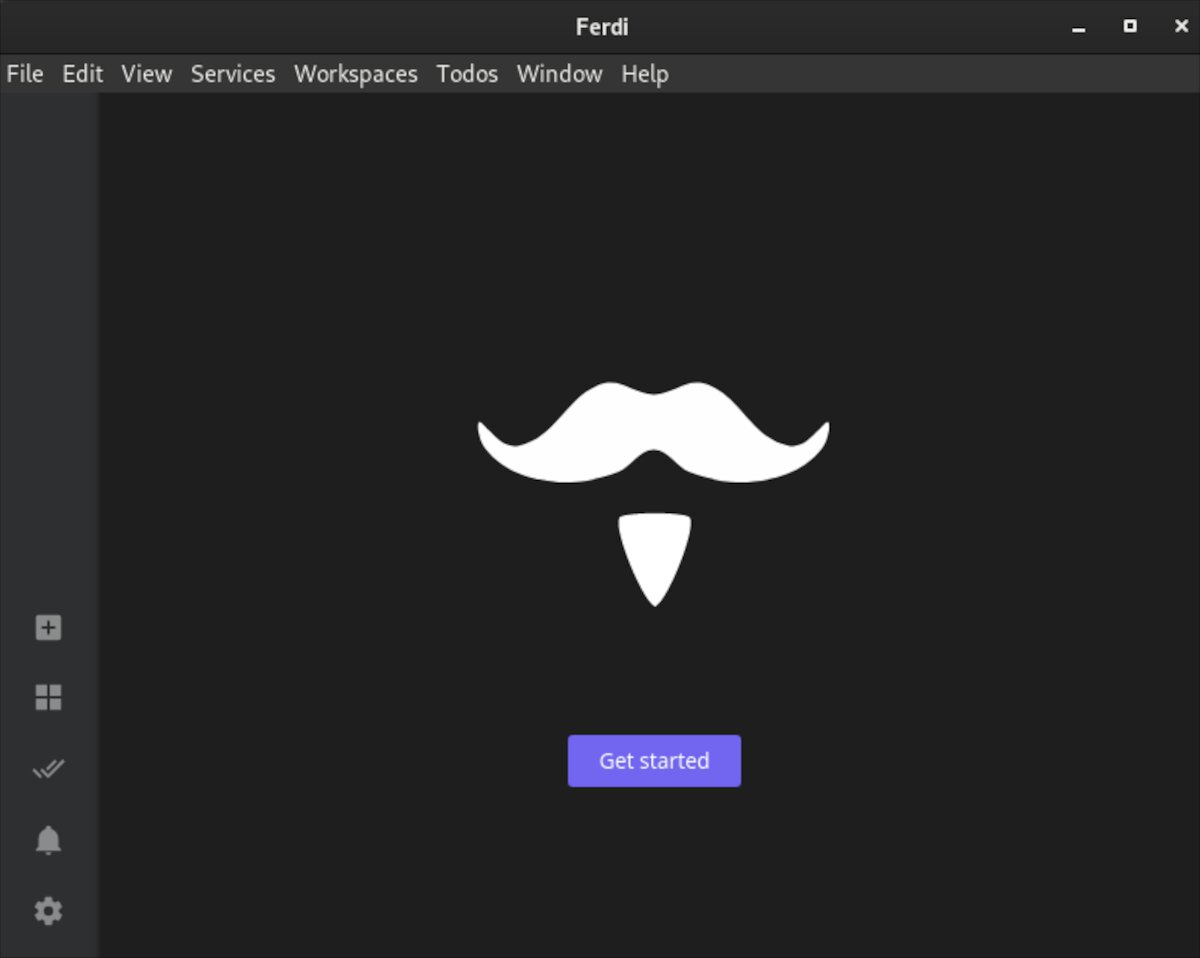The height and width of the screenshot is (958, 1200).
Task: Open the Edit menu
Action: click(x=82, y=74)
